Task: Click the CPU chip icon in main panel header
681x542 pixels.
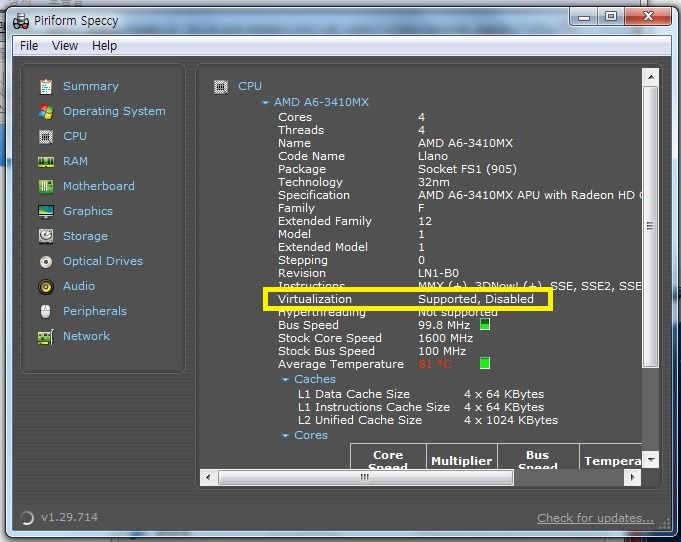Action: (x=221, y=87)
